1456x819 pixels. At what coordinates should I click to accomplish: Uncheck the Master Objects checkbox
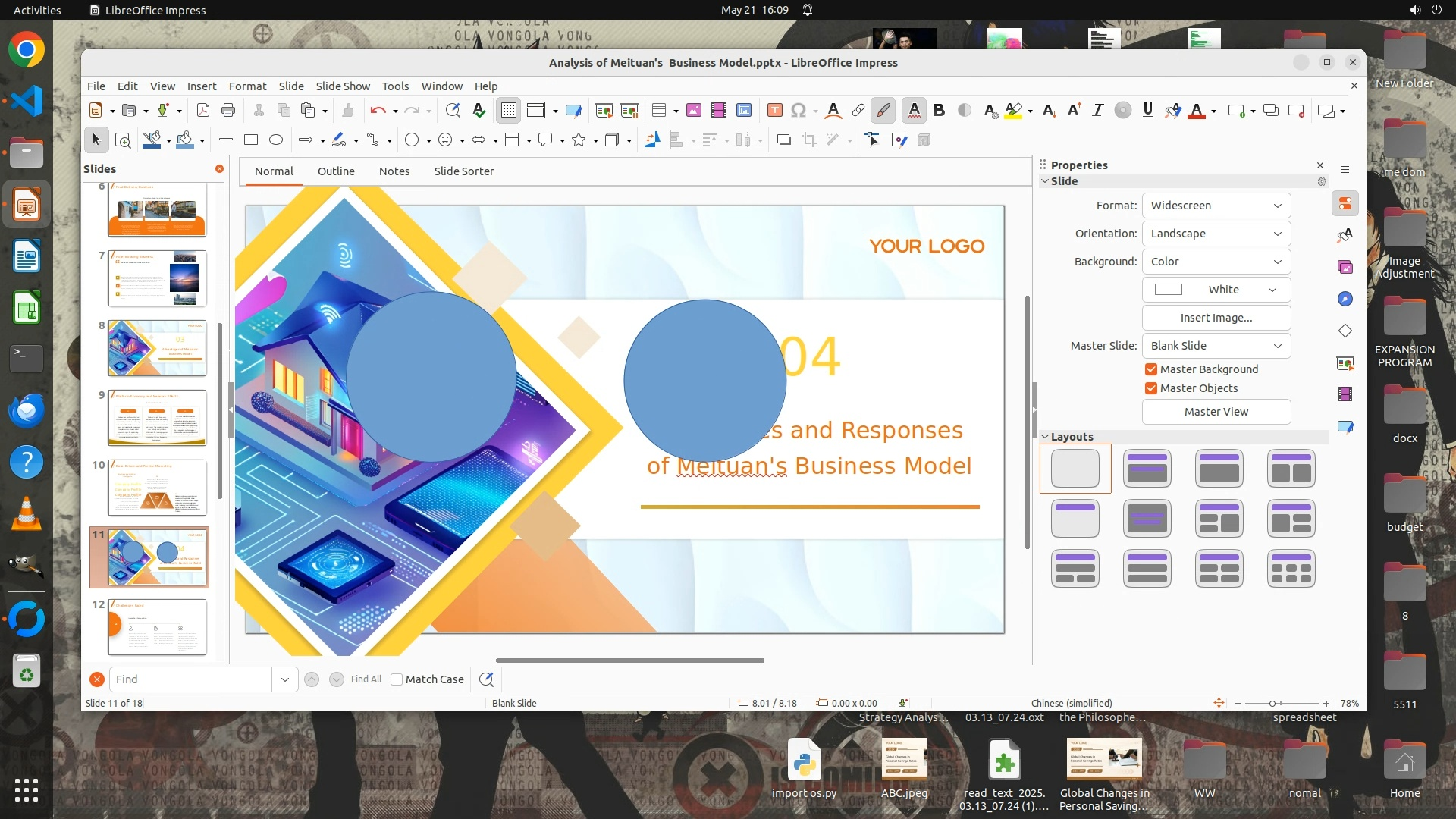[x=1151, y=388]
